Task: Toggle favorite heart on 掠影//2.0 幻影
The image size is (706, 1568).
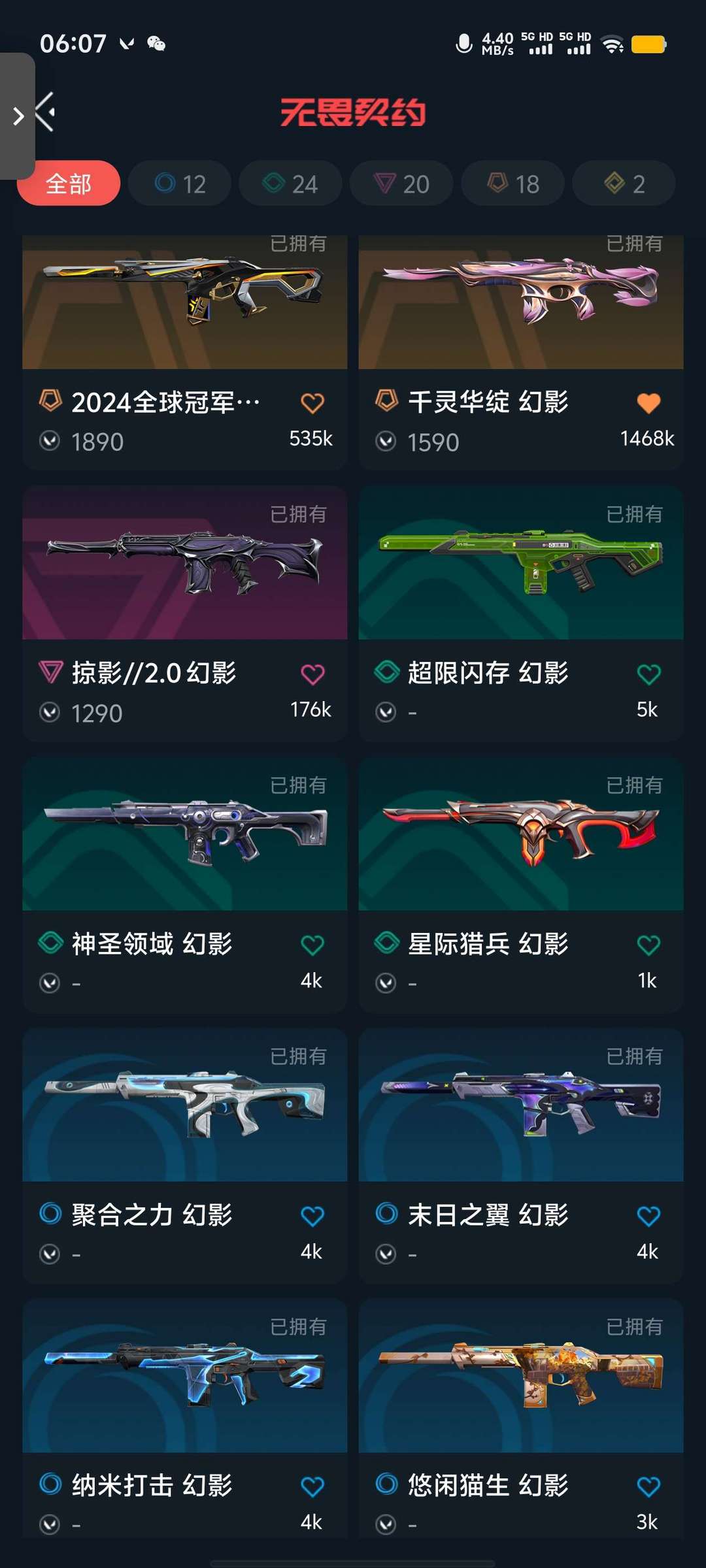Action: tap(312, 674)
